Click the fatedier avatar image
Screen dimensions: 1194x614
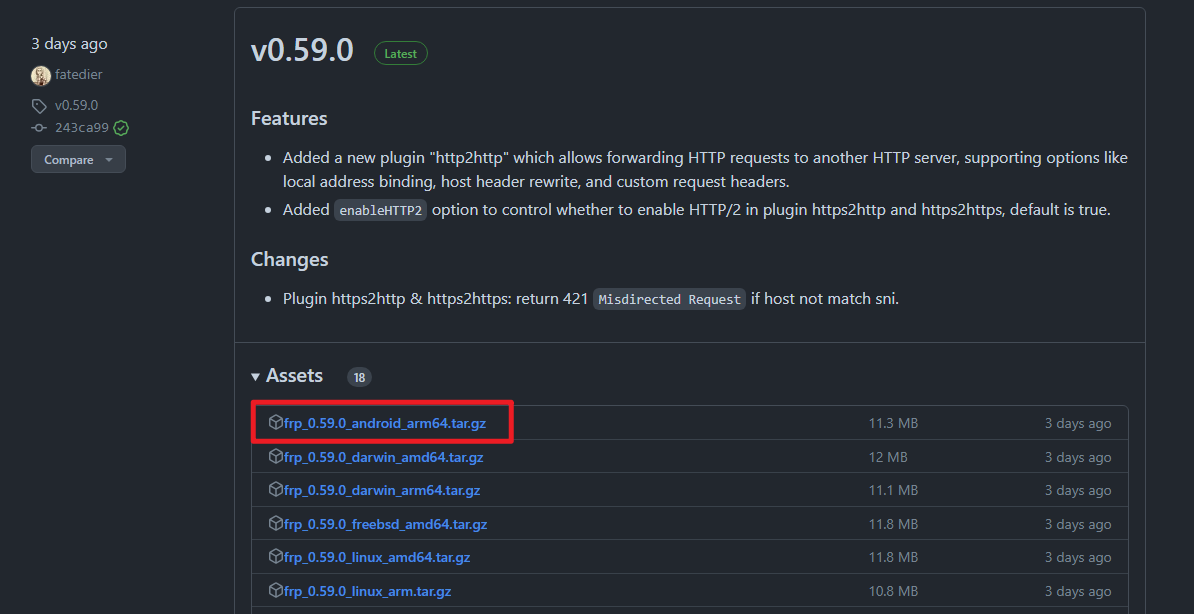pyautogui.click(x=40, y=75)
